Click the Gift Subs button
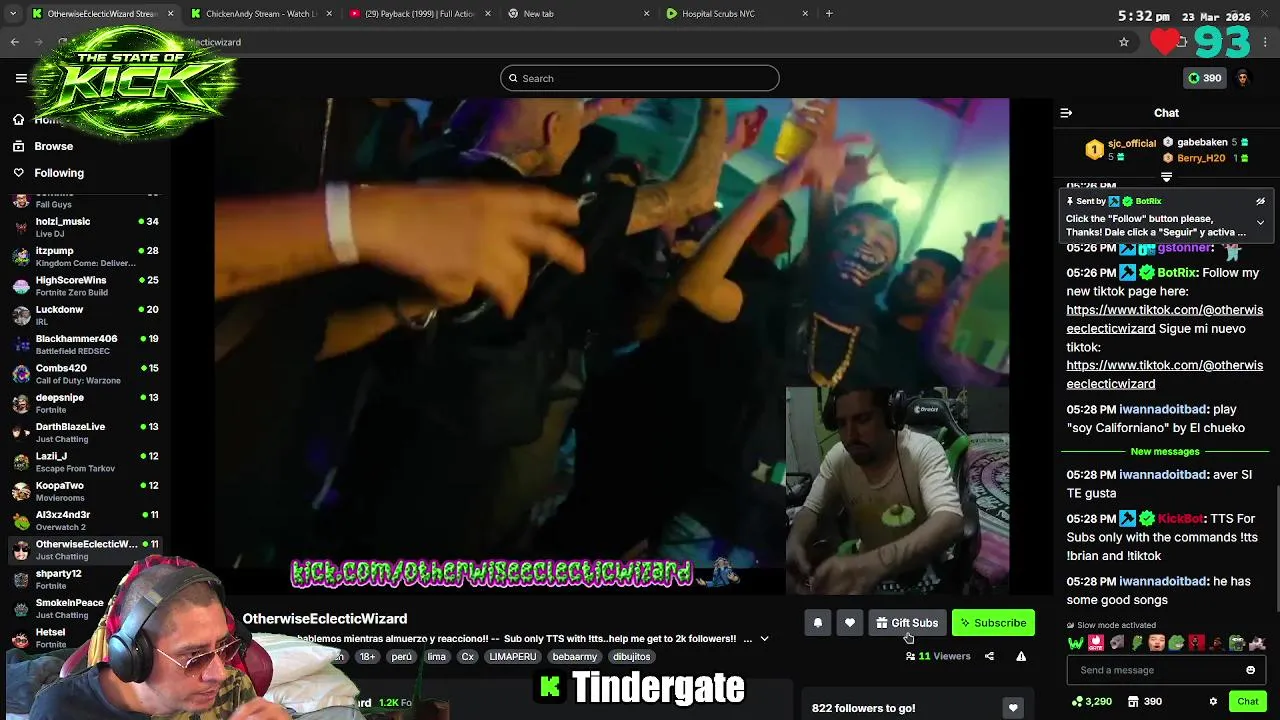Image resolution: width=1280 pixels, height=720 pixels. pos(907,623)
